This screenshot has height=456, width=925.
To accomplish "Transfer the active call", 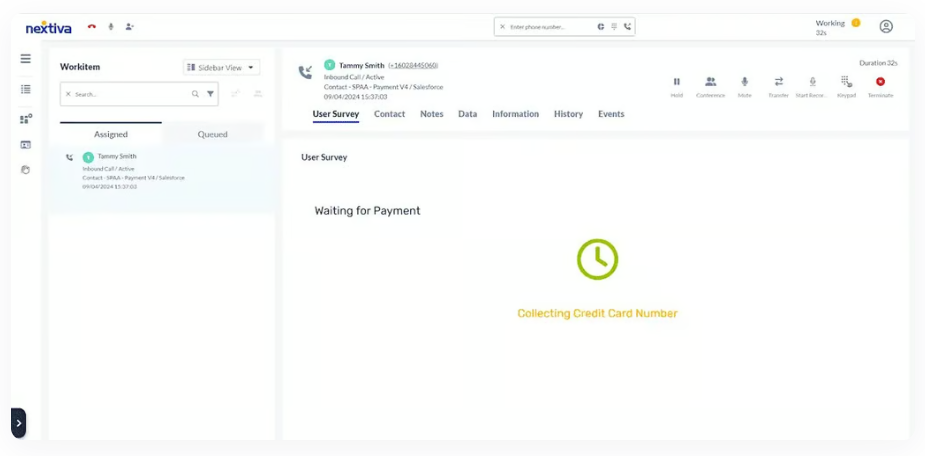I will (x=778, y=86).
